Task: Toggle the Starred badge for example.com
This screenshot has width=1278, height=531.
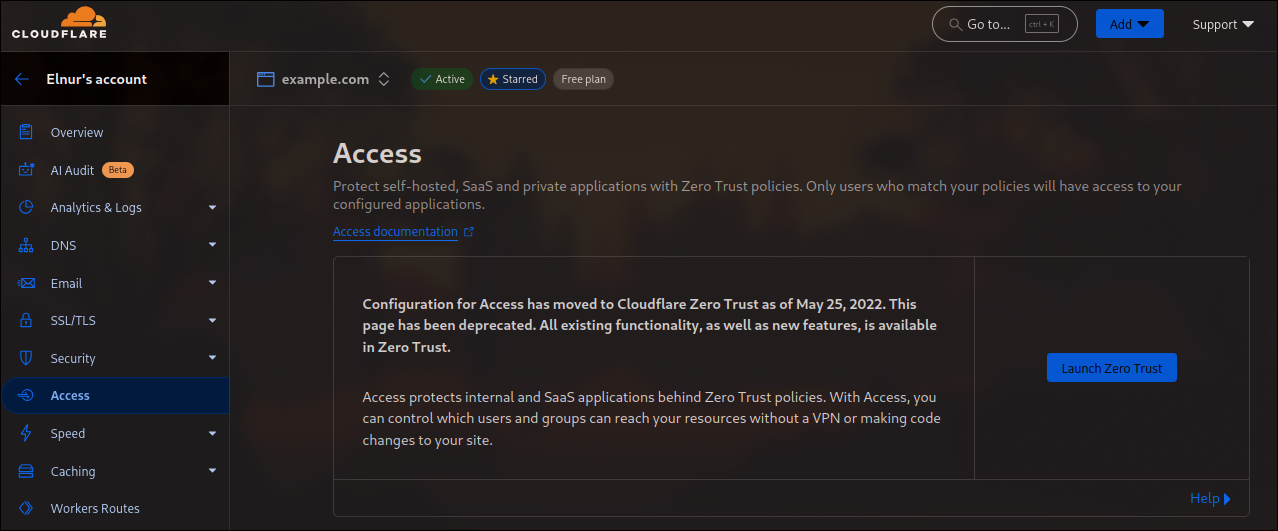Action: click(x=513, y=79)
